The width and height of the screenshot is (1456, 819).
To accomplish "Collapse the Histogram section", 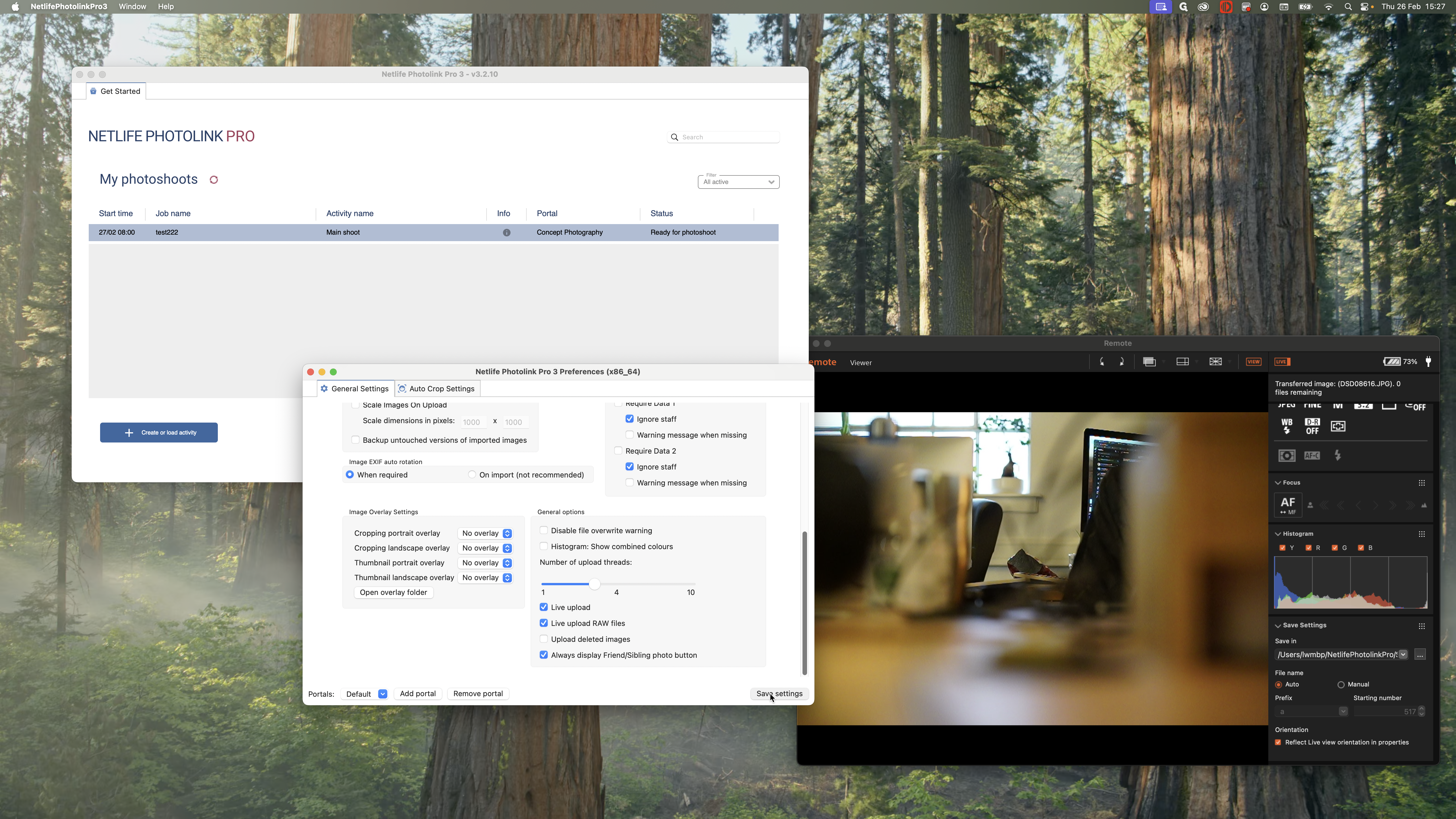I will click(x=1278, y=533).
